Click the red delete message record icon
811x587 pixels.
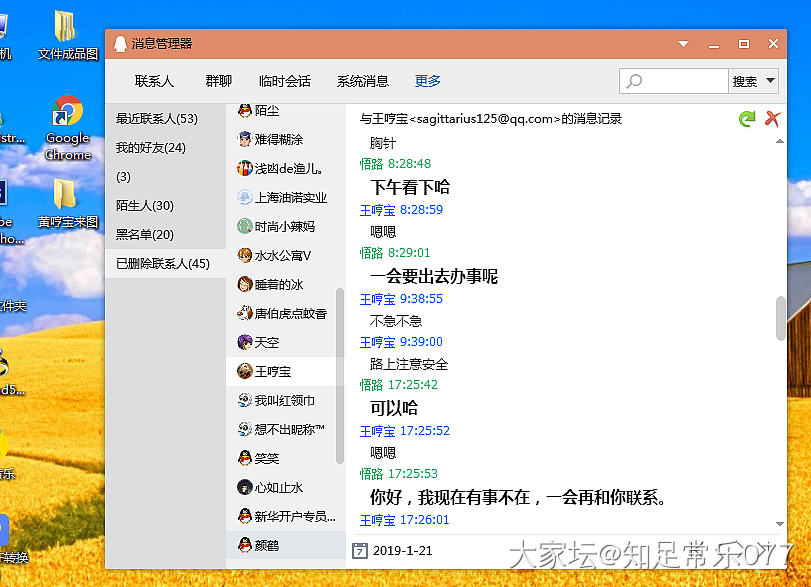(x=771, y=119)
